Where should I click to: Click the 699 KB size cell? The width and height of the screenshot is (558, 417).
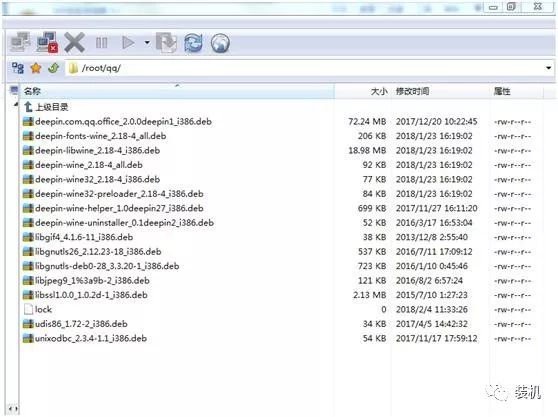click(372, 208)
